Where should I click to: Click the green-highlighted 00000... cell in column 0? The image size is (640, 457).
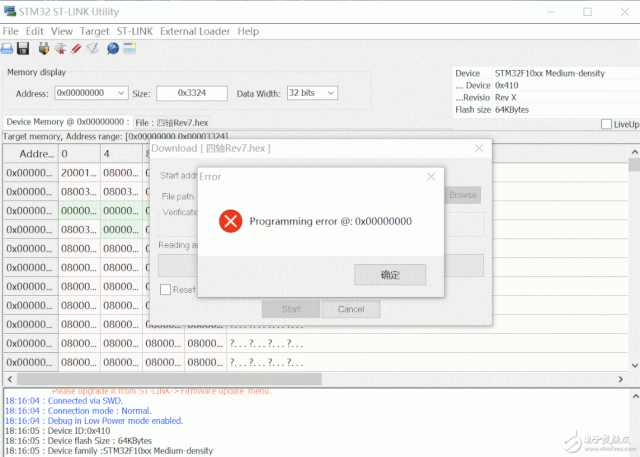[80, 211]
